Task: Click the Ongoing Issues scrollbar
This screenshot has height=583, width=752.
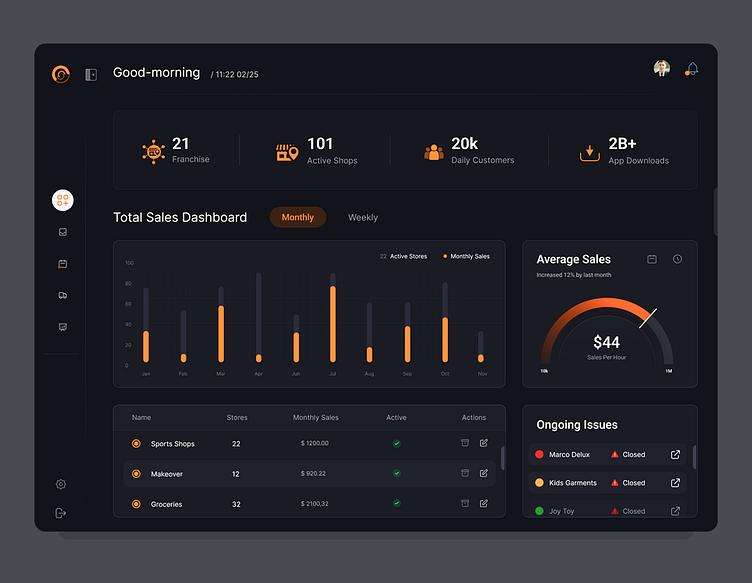Action: coord(694,457)
